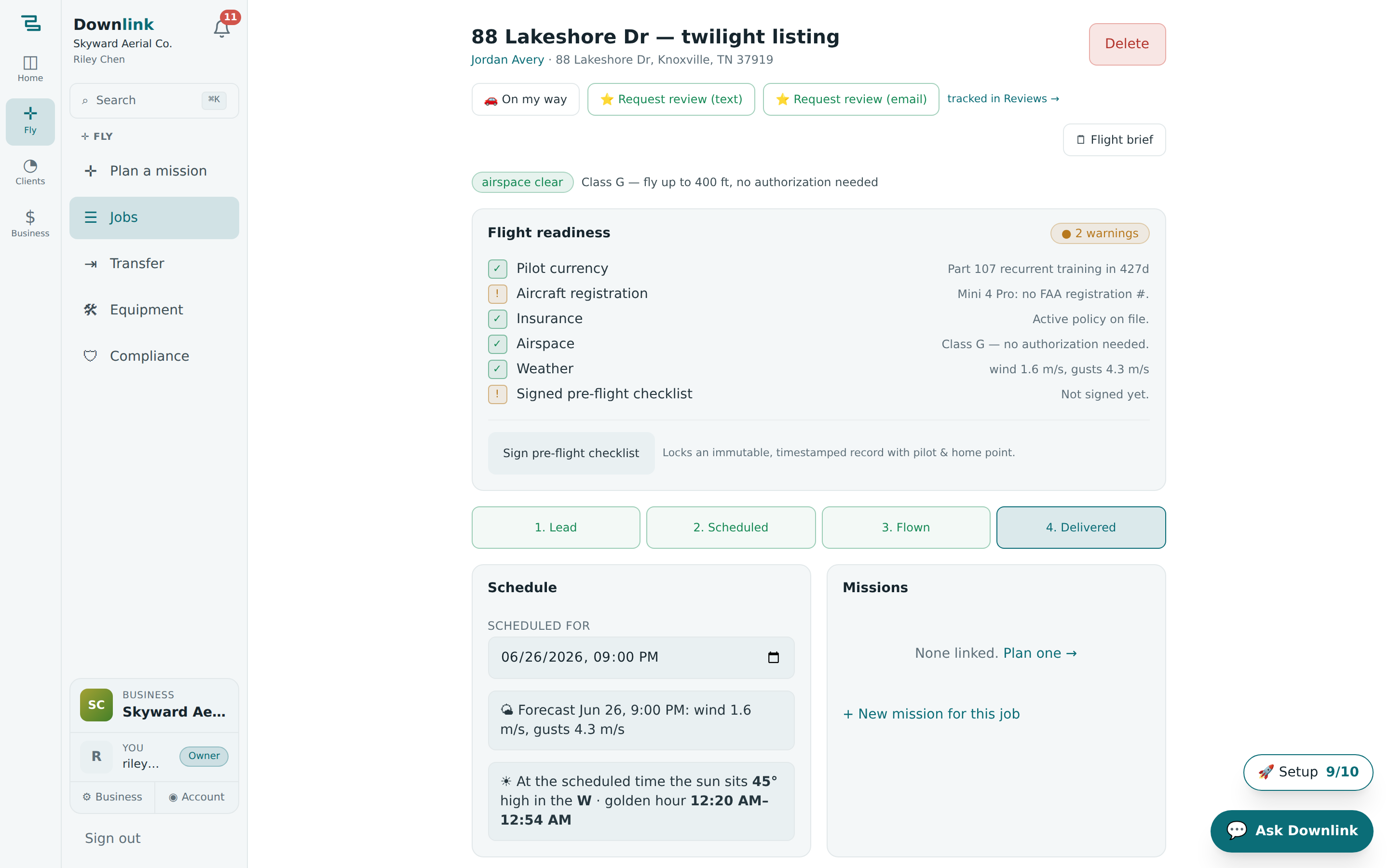Open Plan a mission
Image resolution: width=1389 pixels, height=868 pixels.
(x=154, y=171)
